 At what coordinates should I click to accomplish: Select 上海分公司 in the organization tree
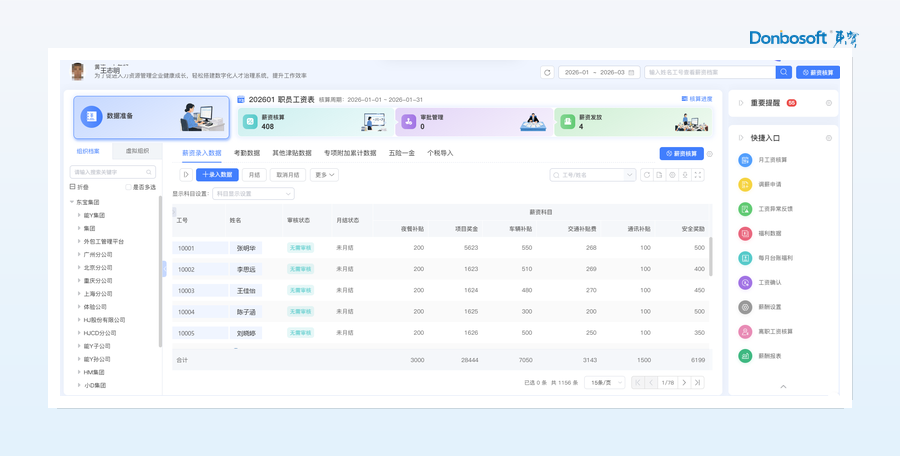[x=98, y=294]
